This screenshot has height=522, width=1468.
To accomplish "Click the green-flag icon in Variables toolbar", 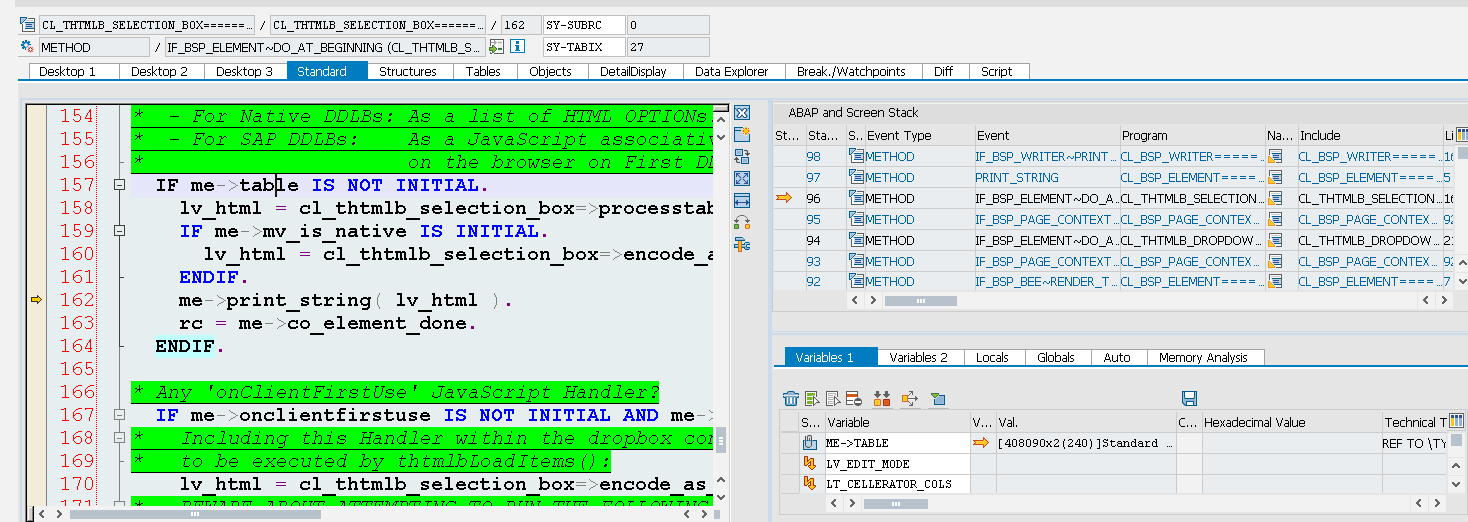I will (938, 398).
